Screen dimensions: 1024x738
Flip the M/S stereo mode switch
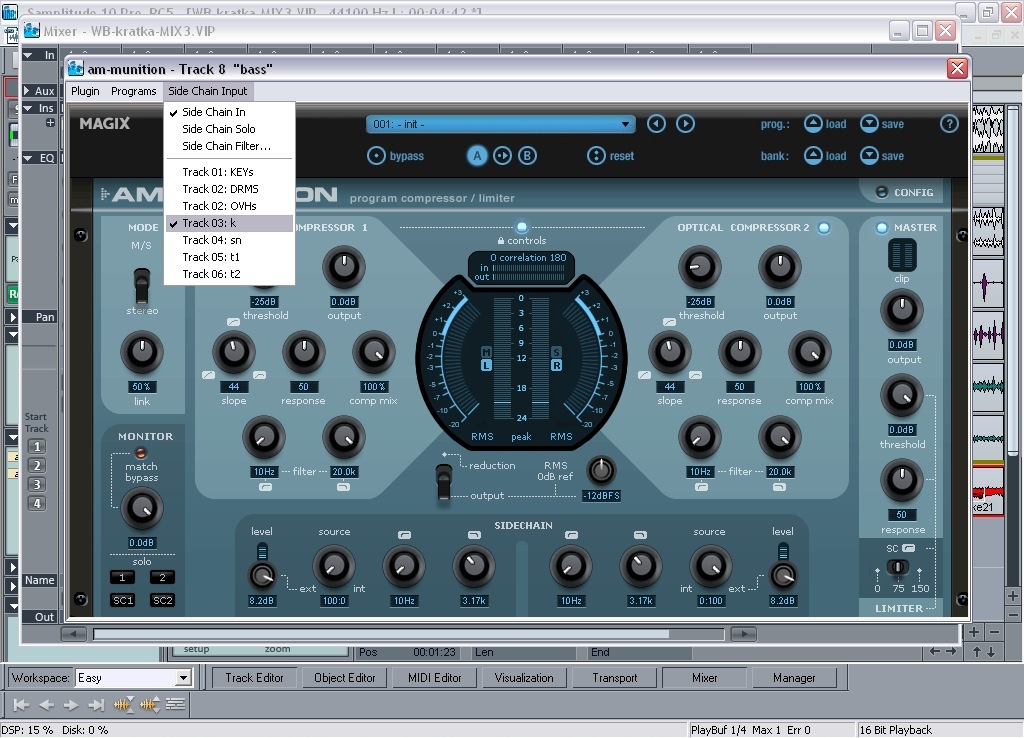coord(142,285)
